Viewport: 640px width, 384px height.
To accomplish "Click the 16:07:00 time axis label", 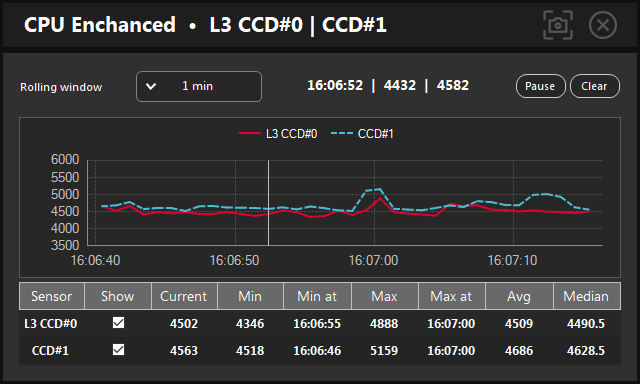I will point(373,260).
